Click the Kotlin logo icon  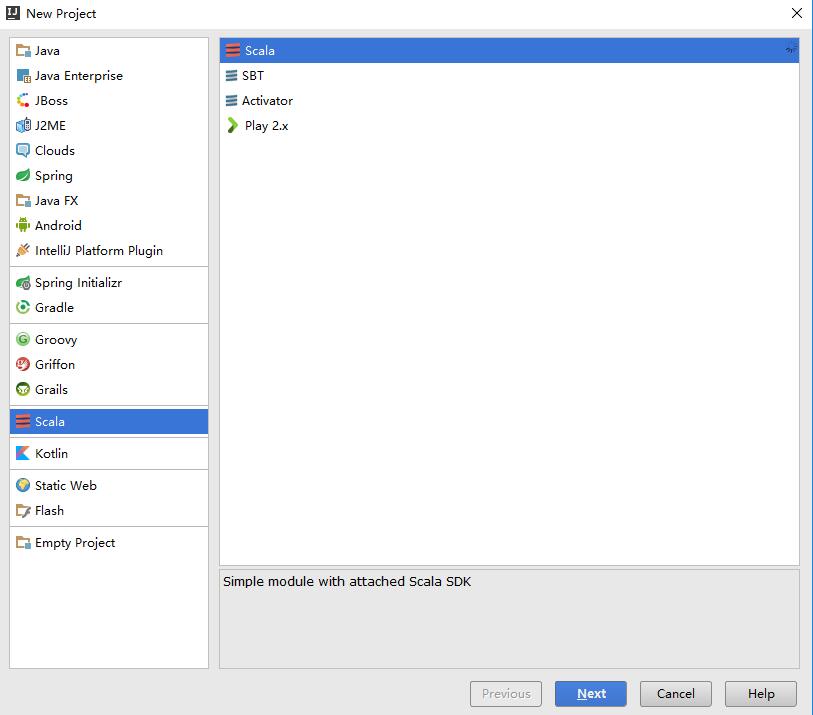pos(24,454)
